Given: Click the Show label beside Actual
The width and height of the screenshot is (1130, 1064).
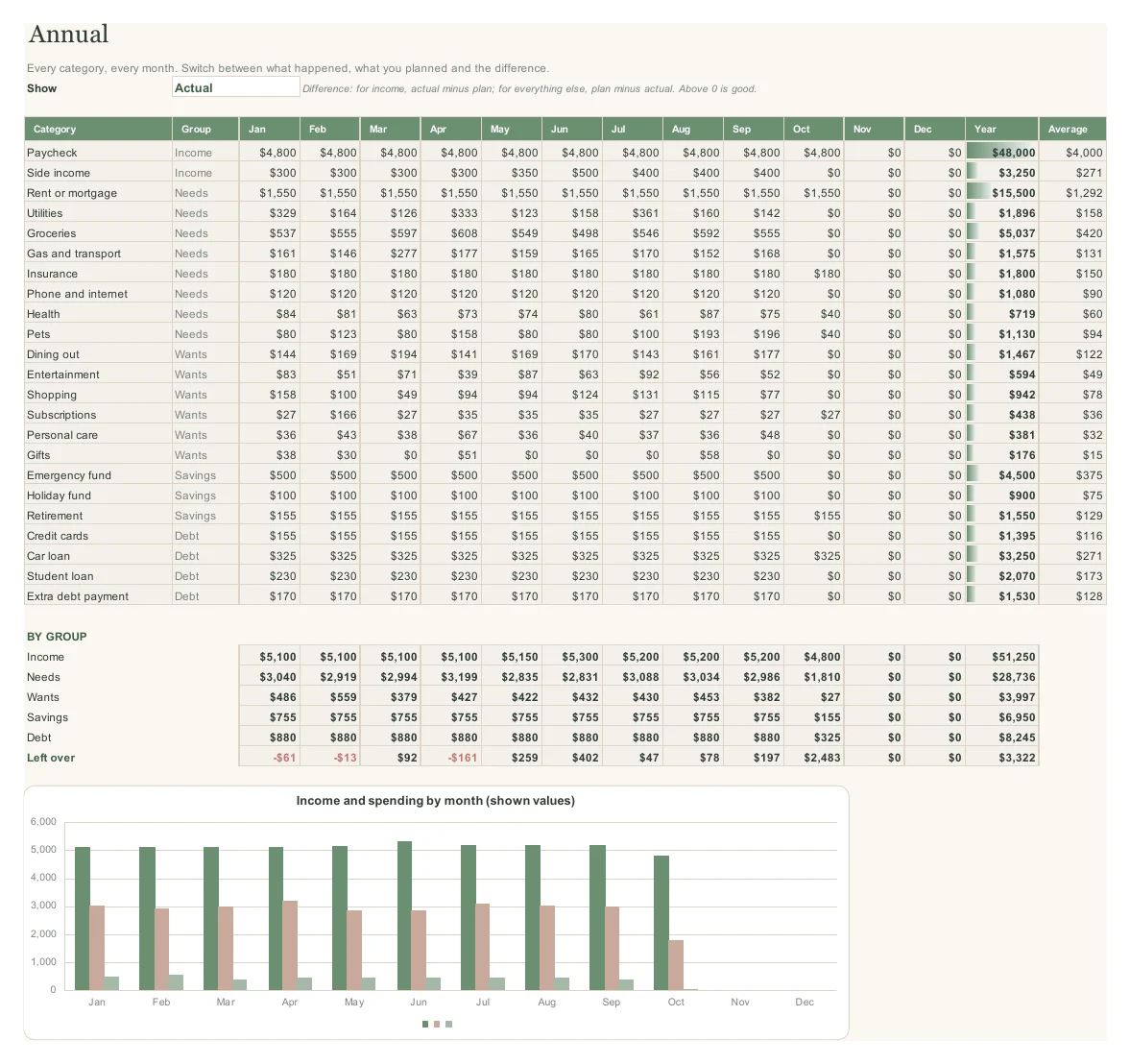Looking at the screenshot, I should point(42,88).
